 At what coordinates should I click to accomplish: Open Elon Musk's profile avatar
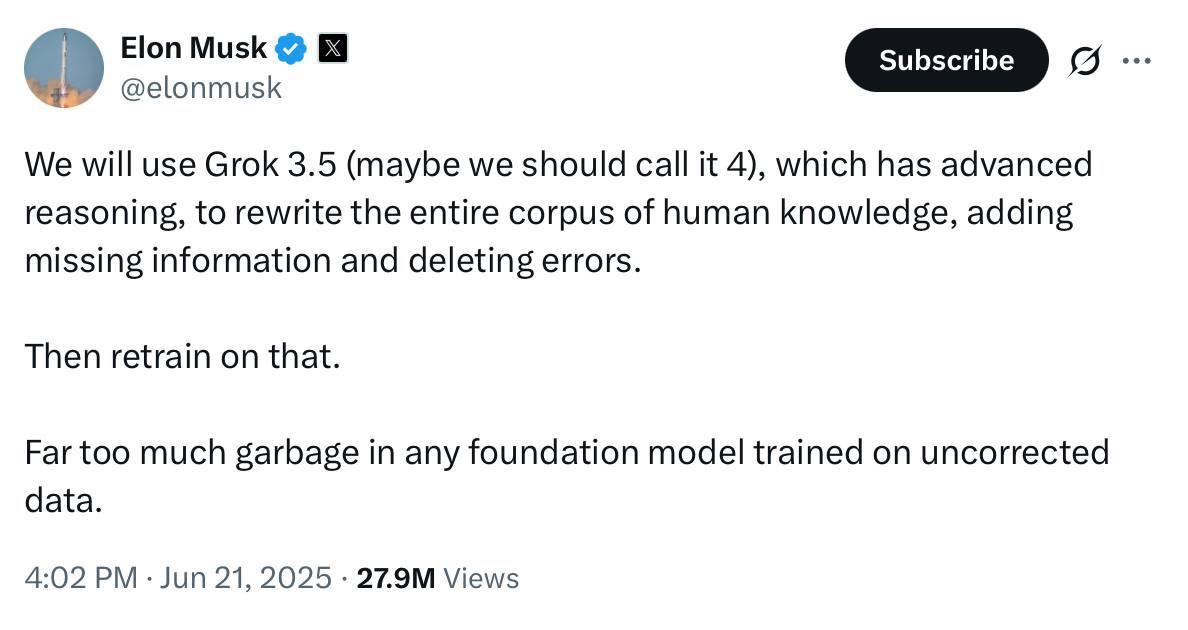64,67
